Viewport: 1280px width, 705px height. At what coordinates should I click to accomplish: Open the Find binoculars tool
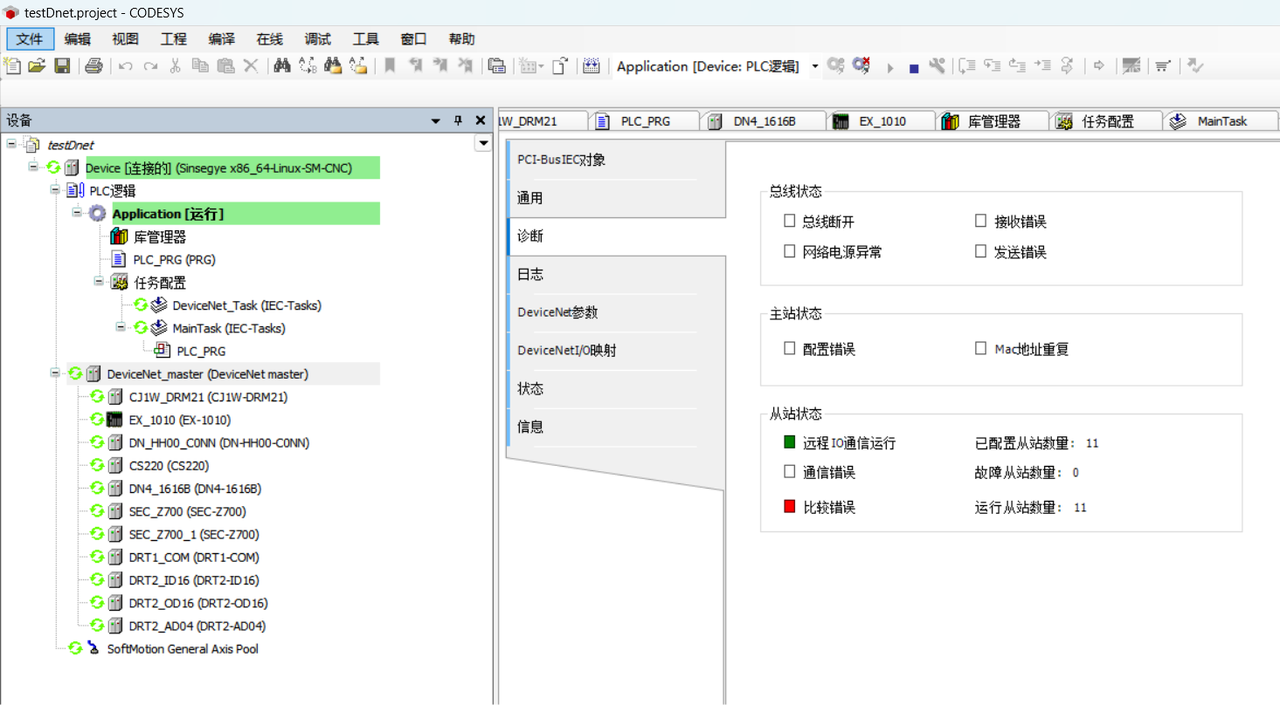(282, 66)
